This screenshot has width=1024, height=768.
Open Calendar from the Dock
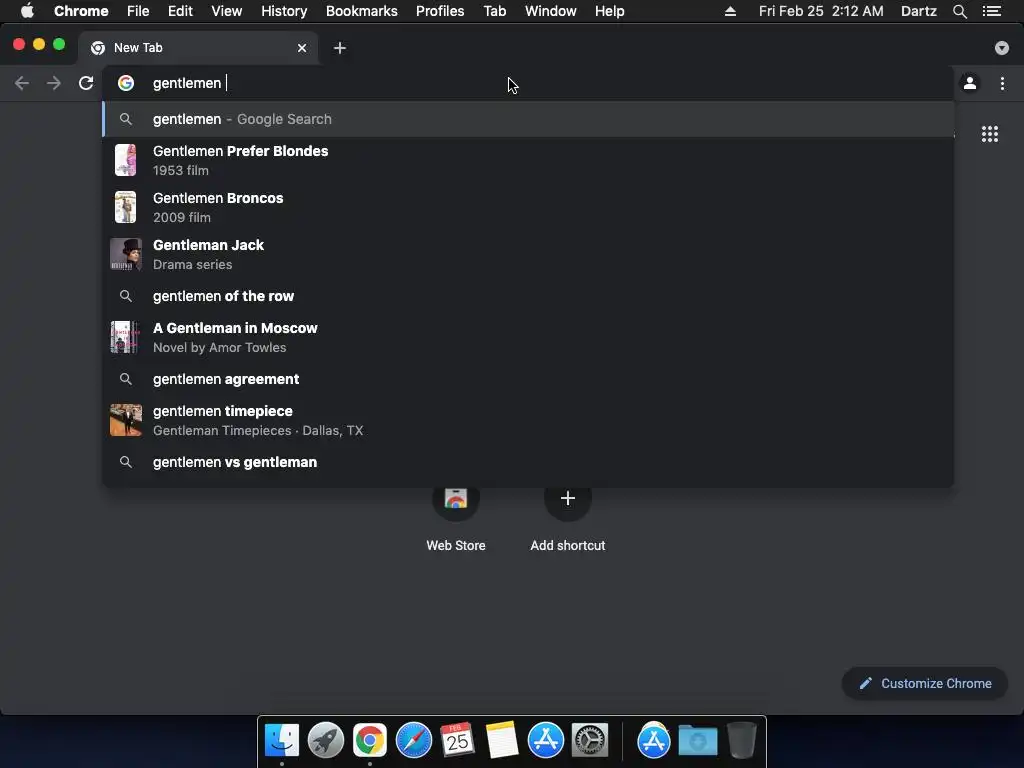(457, 740)
